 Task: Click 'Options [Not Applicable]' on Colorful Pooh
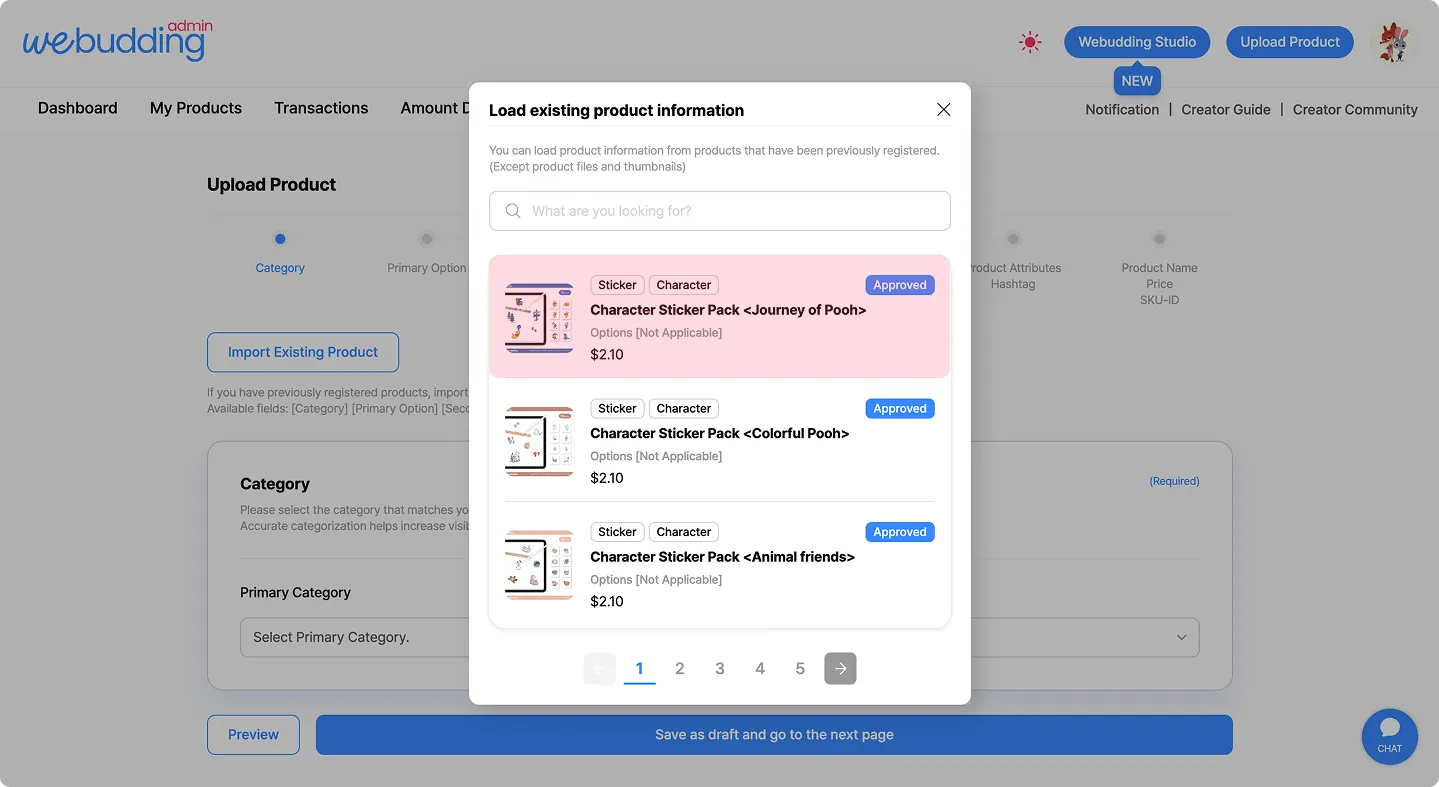pyautogui.click(x=656, y=456)
